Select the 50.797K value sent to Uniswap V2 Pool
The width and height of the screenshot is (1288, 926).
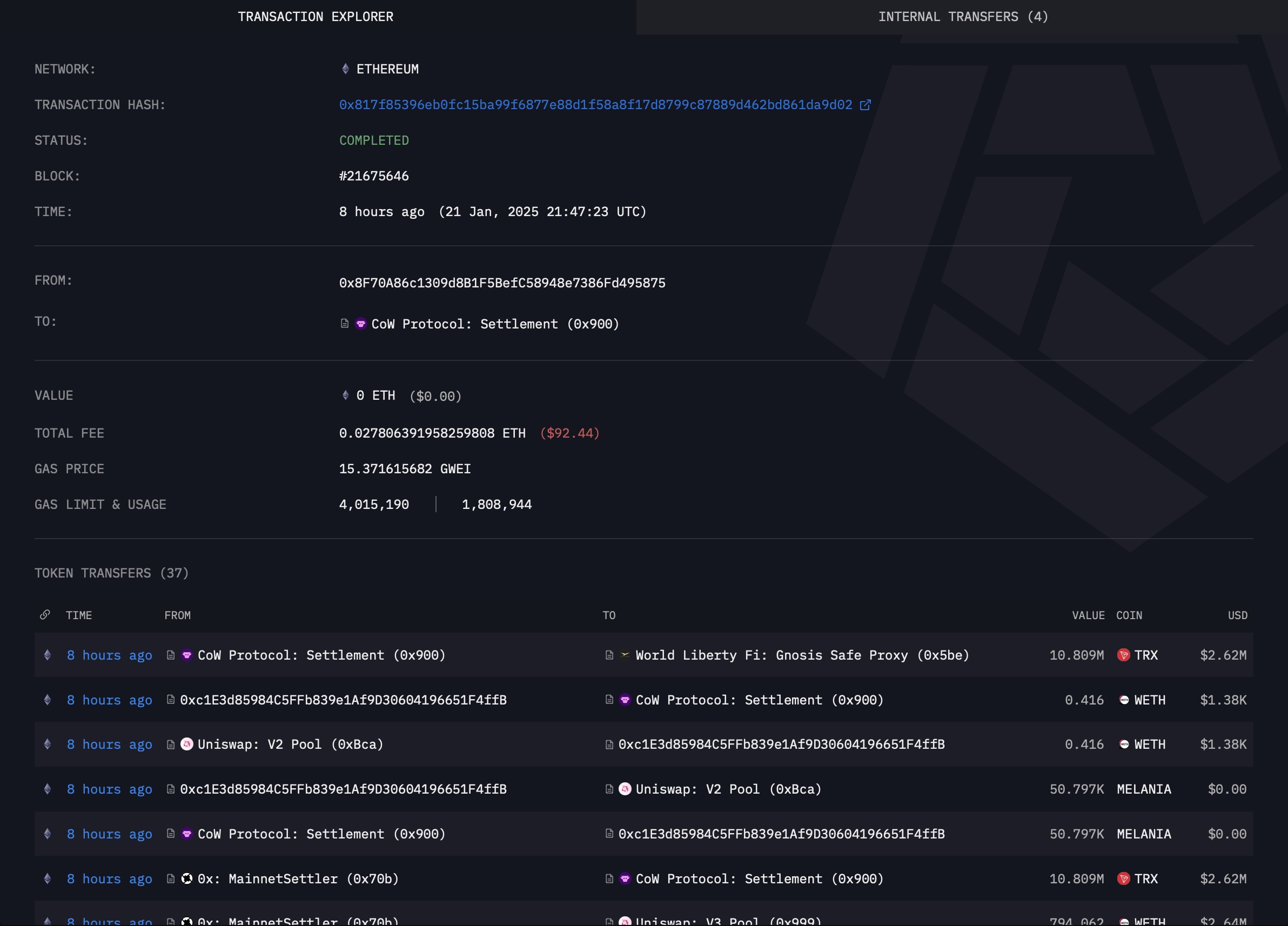1076,789
